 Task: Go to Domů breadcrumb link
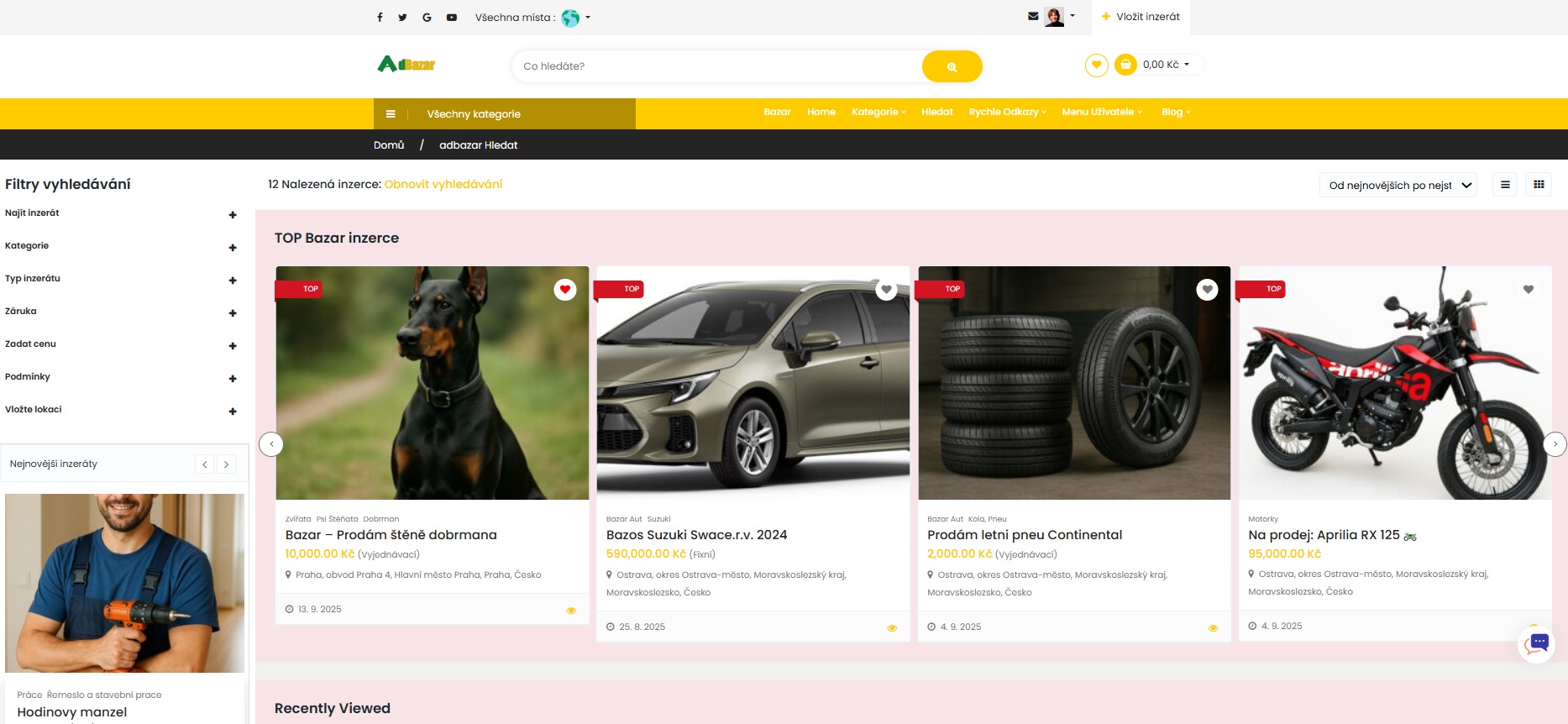[389, 145]
